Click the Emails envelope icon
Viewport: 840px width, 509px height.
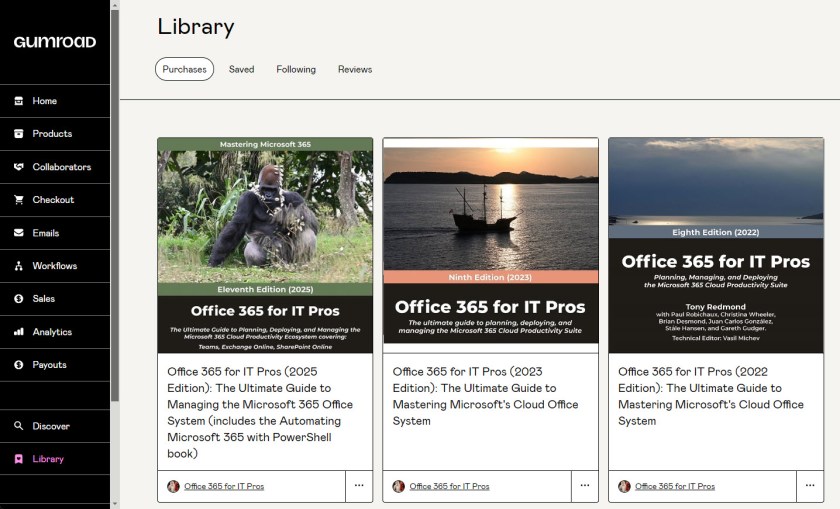click(19, 233)
